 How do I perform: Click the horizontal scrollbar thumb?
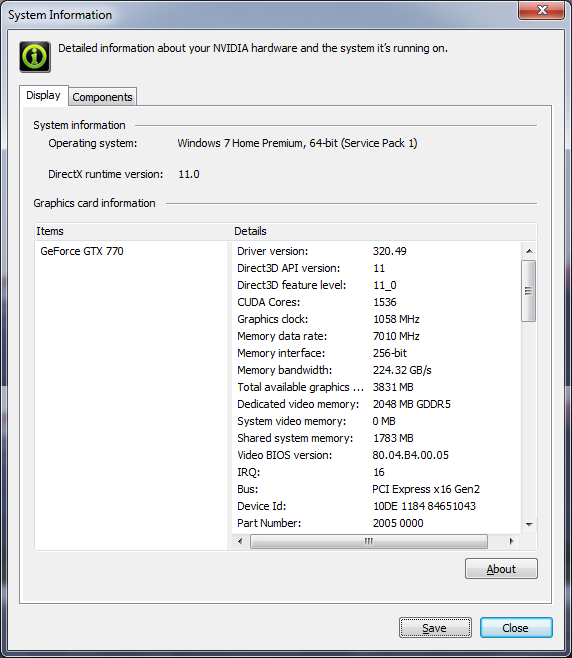(x=369, y=541)
